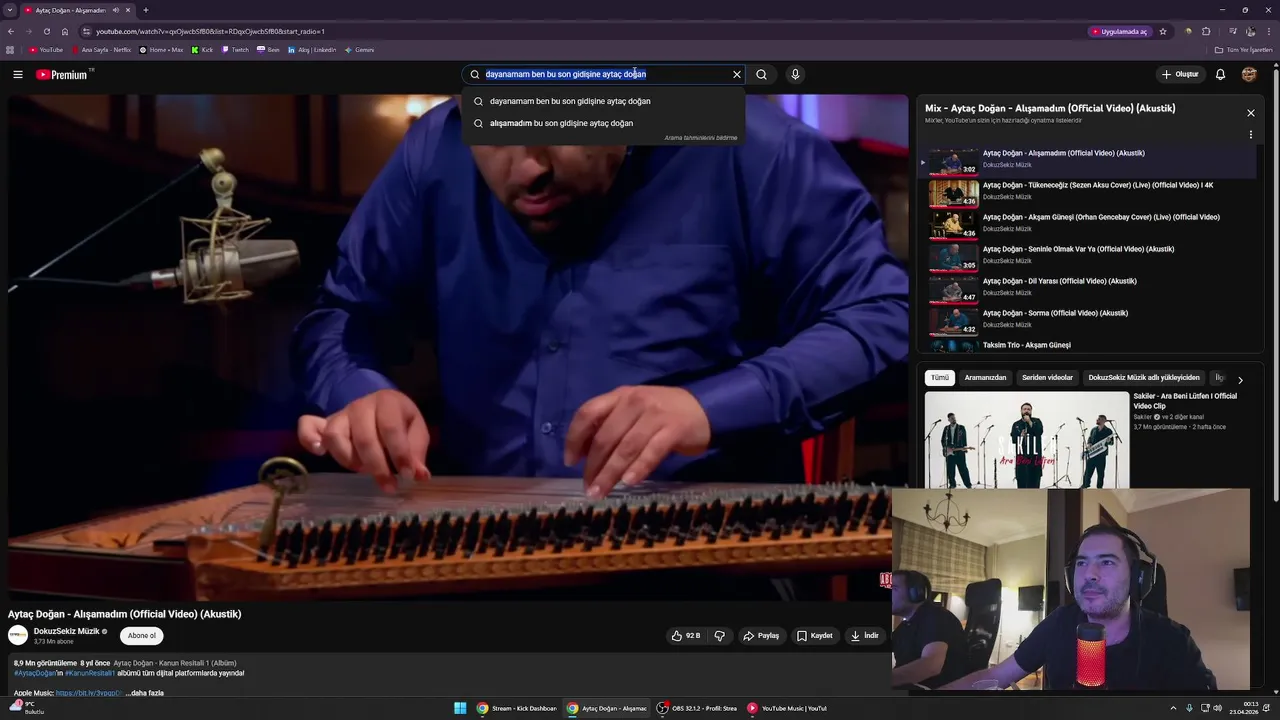Open the 'Ana Sayfa - Netflix' bookmark
1280x720 pixels.
pos(100,50)
